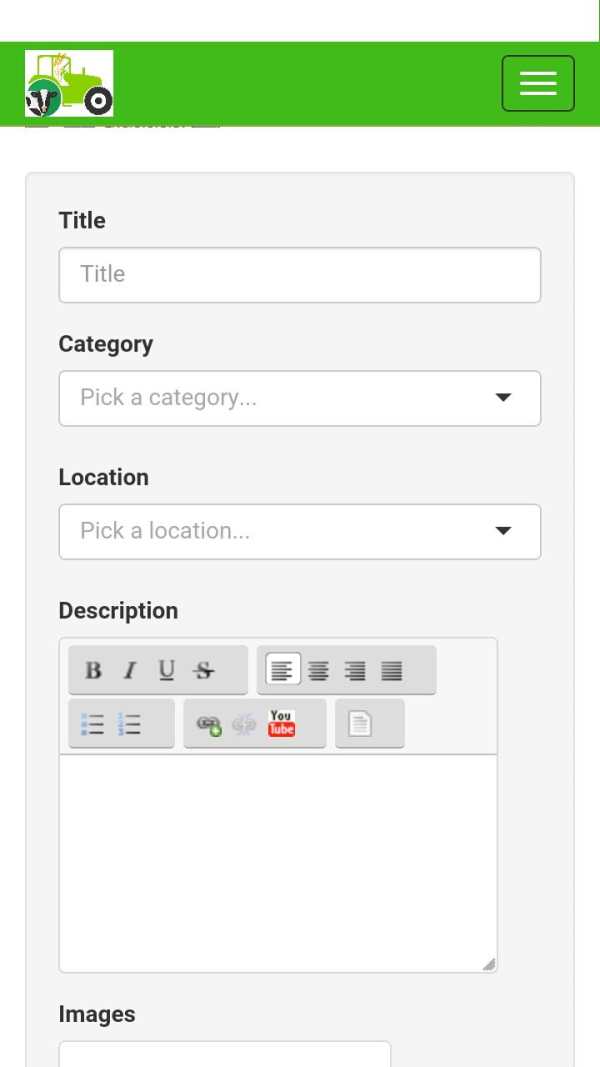This screenshot has width=600, height=1067.
Task: Align description text to the left
Action: [282, 670]
